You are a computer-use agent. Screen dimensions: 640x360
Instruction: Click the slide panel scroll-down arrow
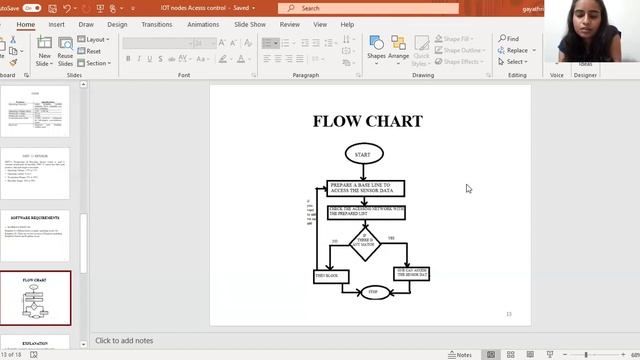83,344
